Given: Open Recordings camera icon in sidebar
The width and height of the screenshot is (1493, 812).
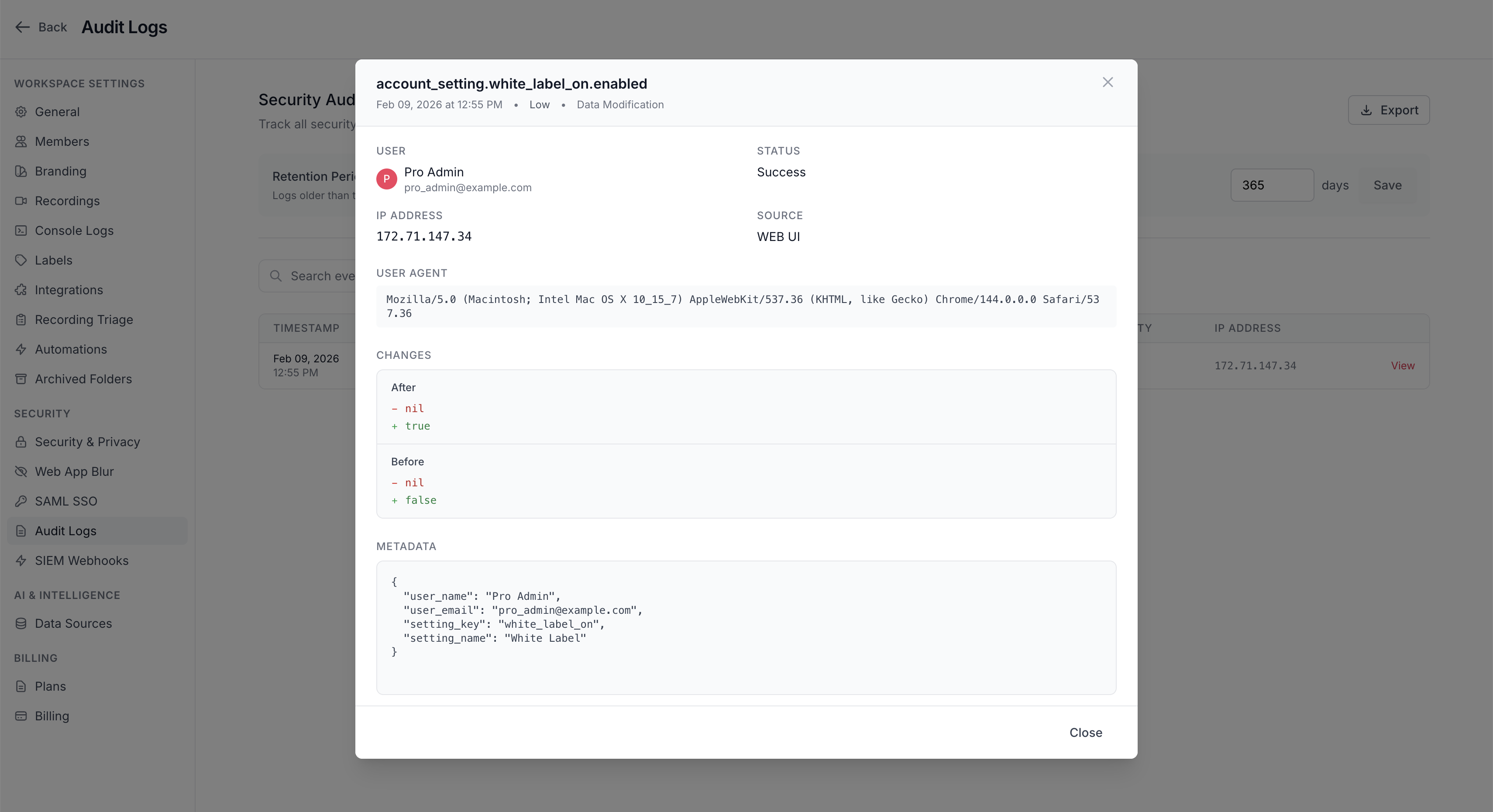Looking at the screenshot, I should 21,200.
